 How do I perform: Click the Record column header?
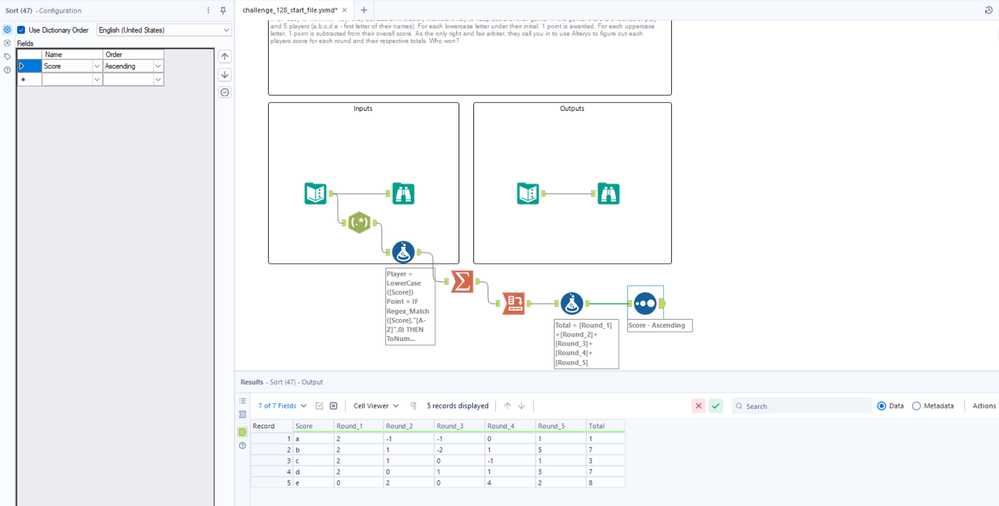click(271, 426)
